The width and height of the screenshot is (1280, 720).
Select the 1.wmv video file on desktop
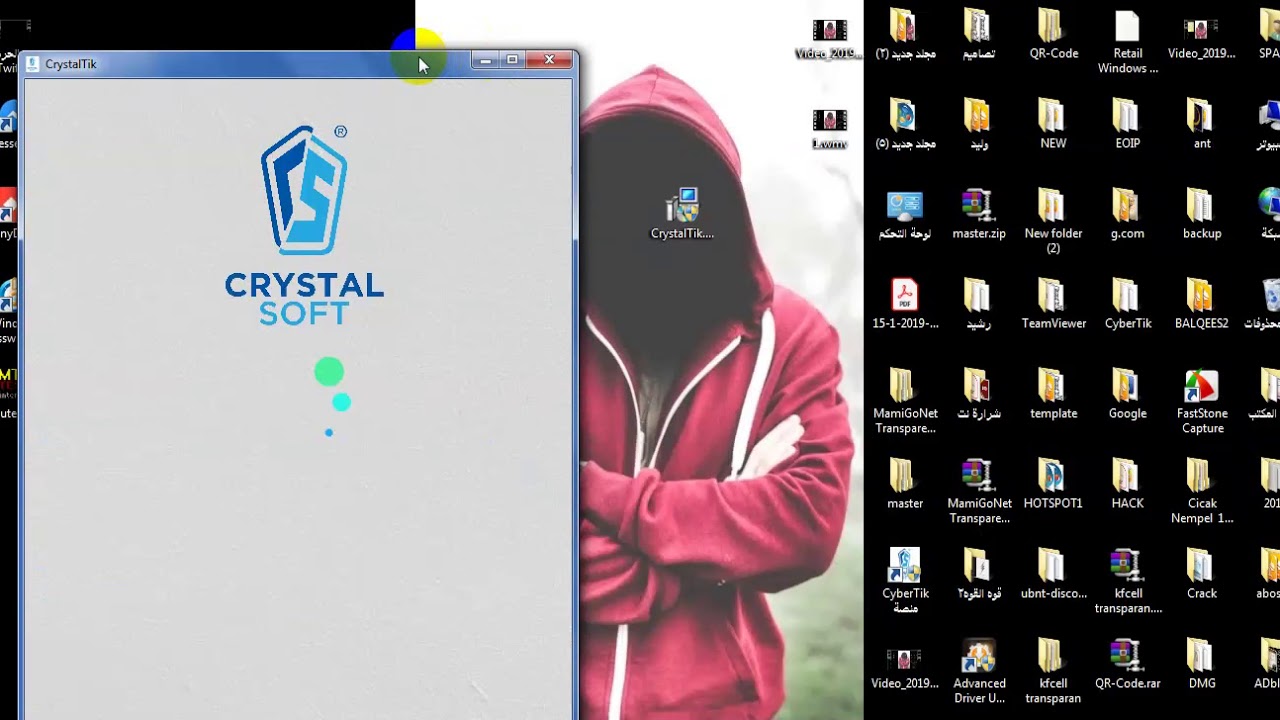(x=829, y=128)
